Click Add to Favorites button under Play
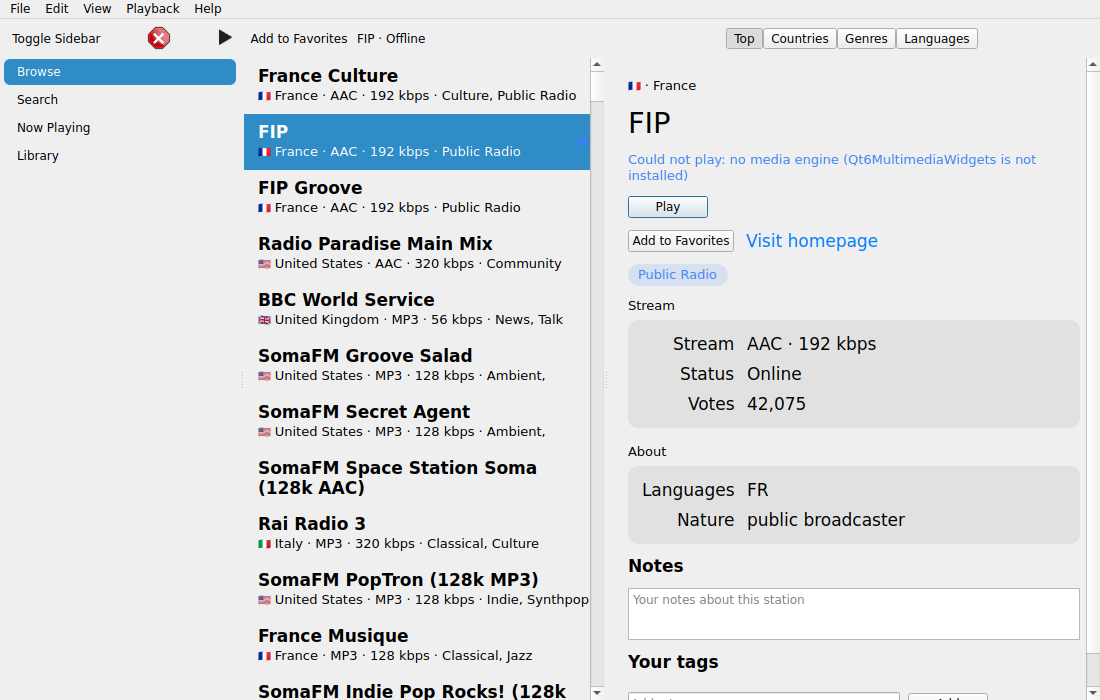The image size is (1100, 700). point(680,241)
